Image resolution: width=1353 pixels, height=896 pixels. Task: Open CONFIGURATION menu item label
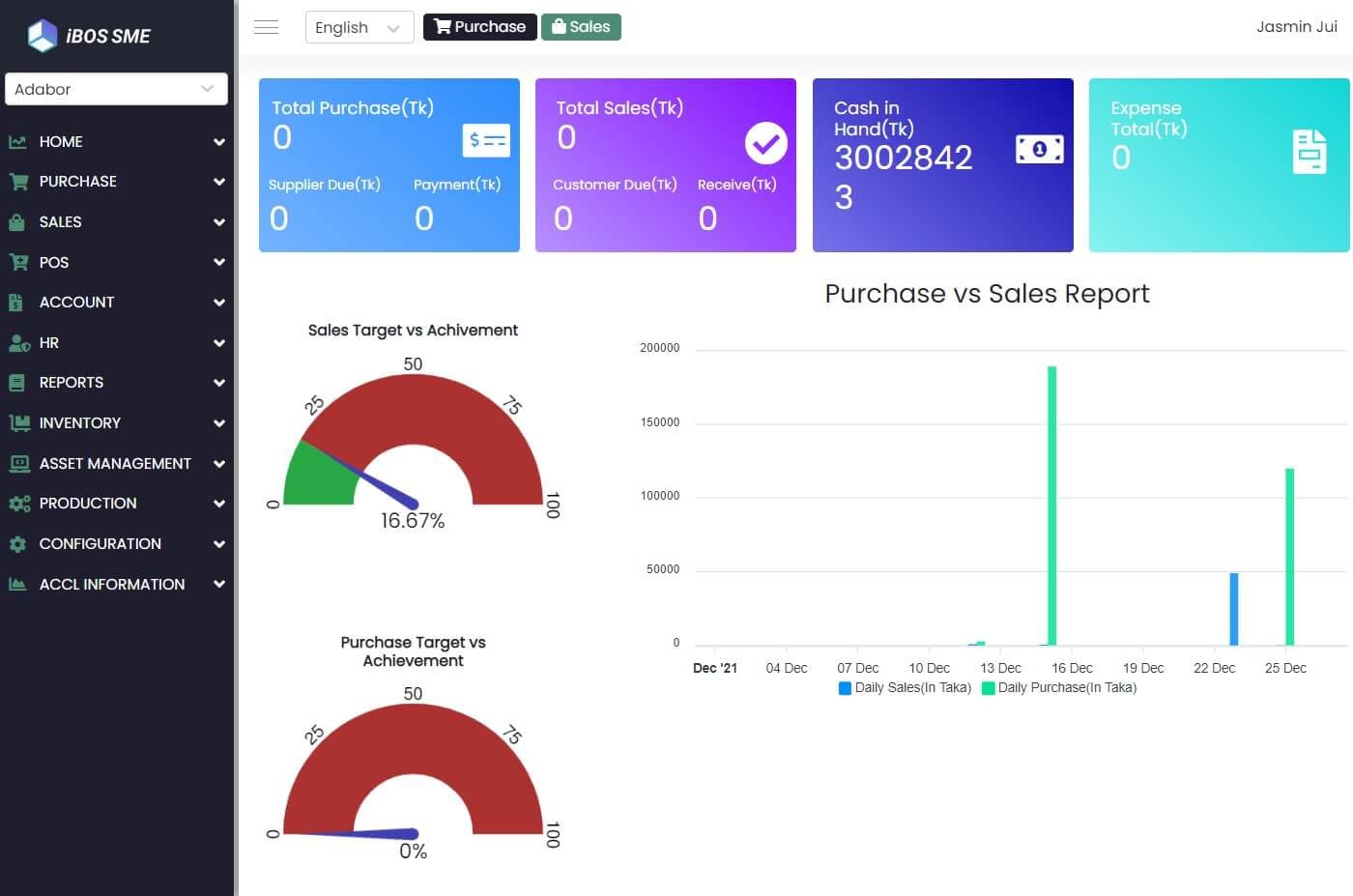click(101, 544)
